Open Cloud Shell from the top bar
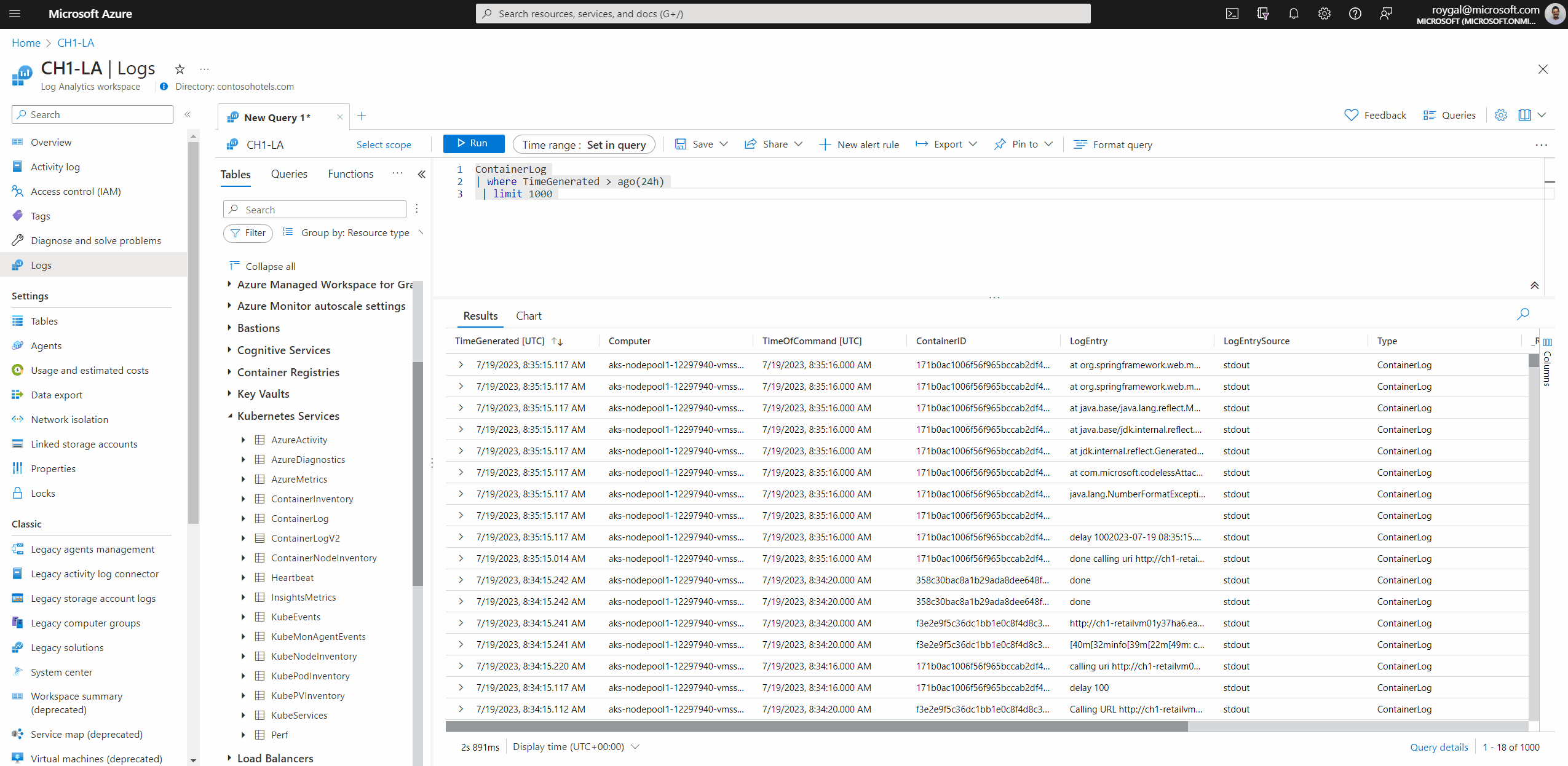 coord(1232,14)
